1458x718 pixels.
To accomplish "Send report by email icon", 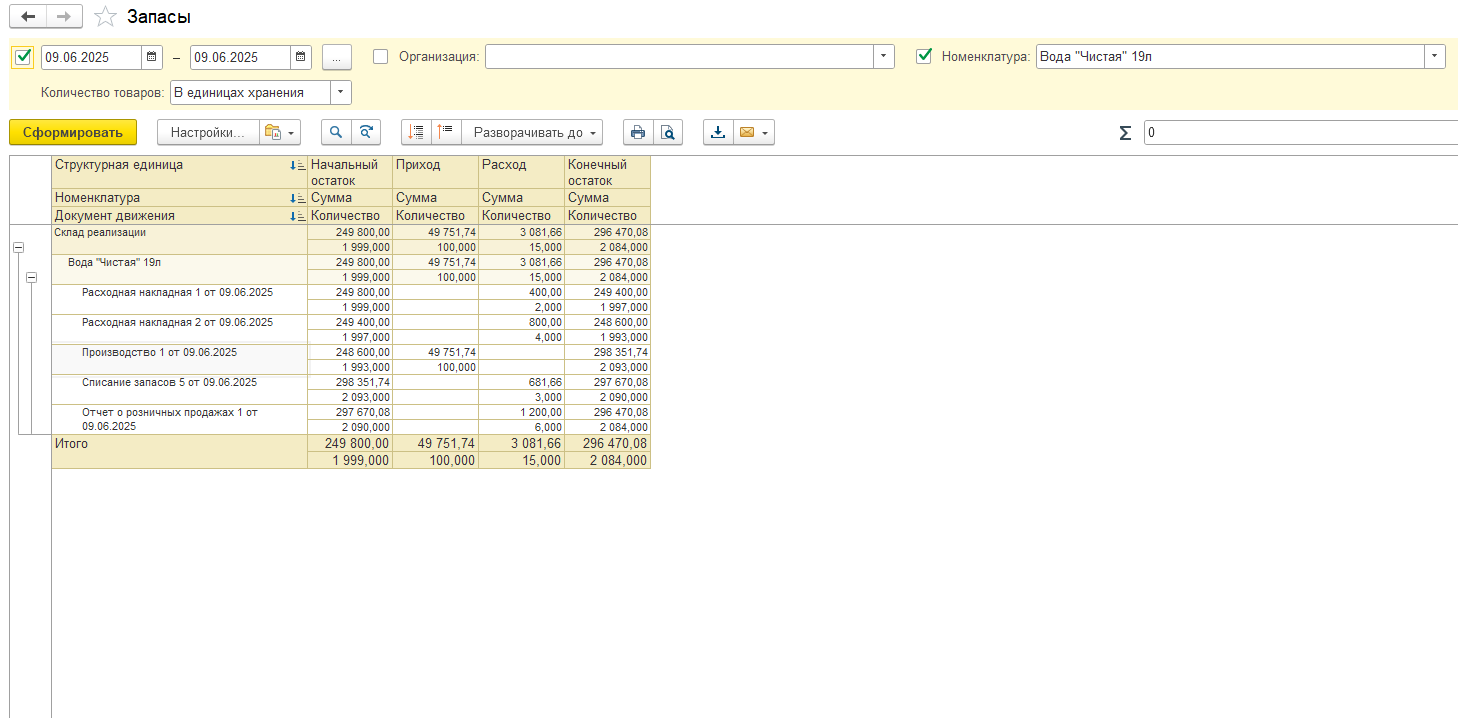I will [745, 132].
